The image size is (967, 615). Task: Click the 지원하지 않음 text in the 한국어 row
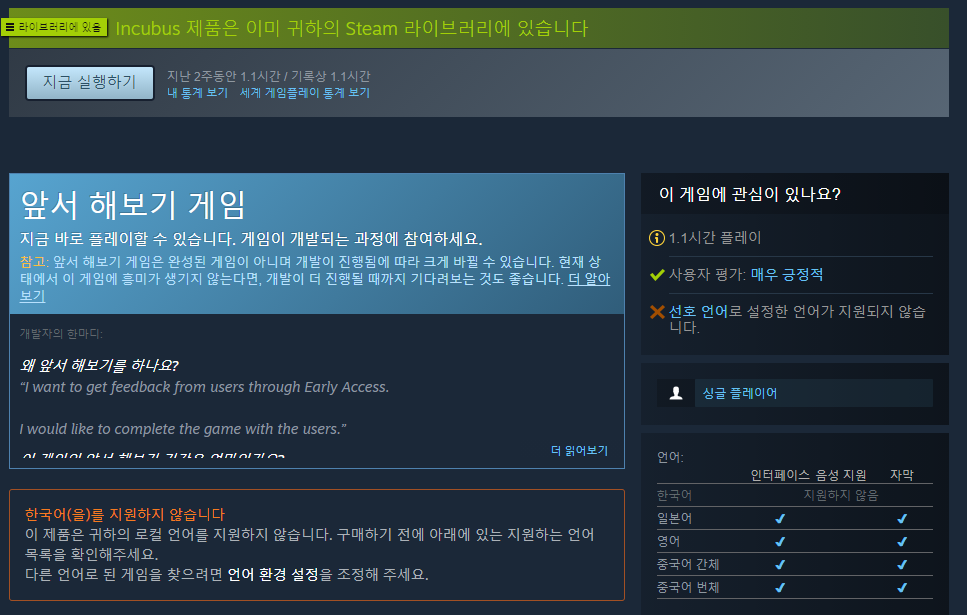(x=841, y=495)
